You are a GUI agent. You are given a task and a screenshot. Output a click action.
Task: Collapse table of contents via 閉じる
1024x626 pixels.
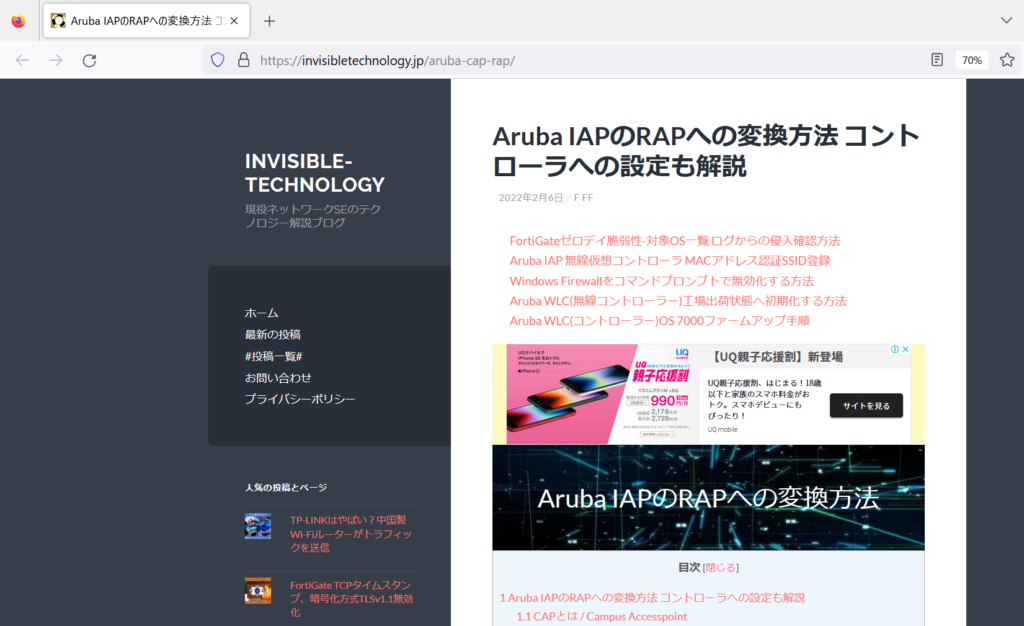pos(720,568)
